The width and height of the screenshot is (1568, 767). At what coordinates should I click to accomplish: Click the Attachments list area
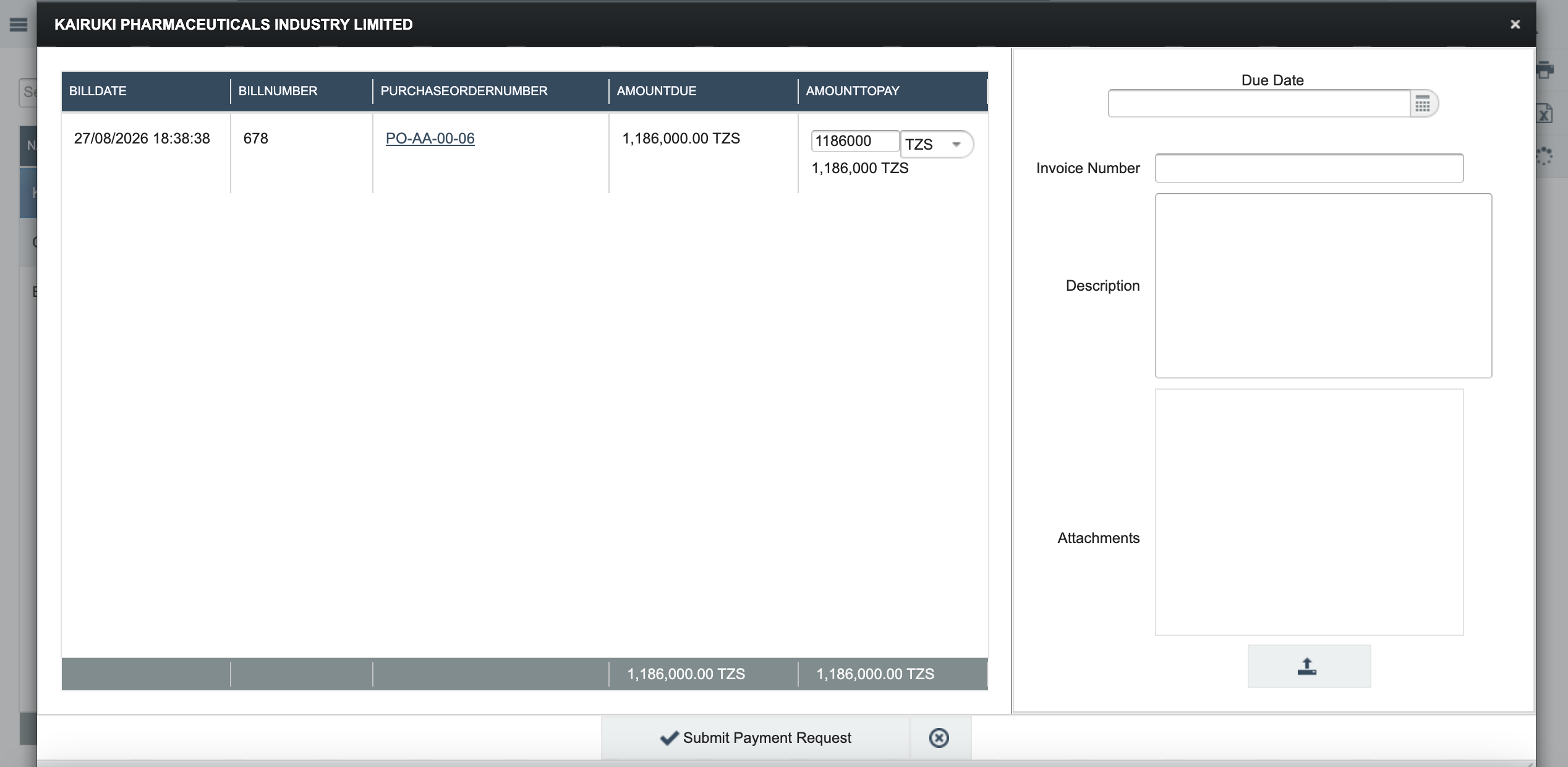[1309, 512]
